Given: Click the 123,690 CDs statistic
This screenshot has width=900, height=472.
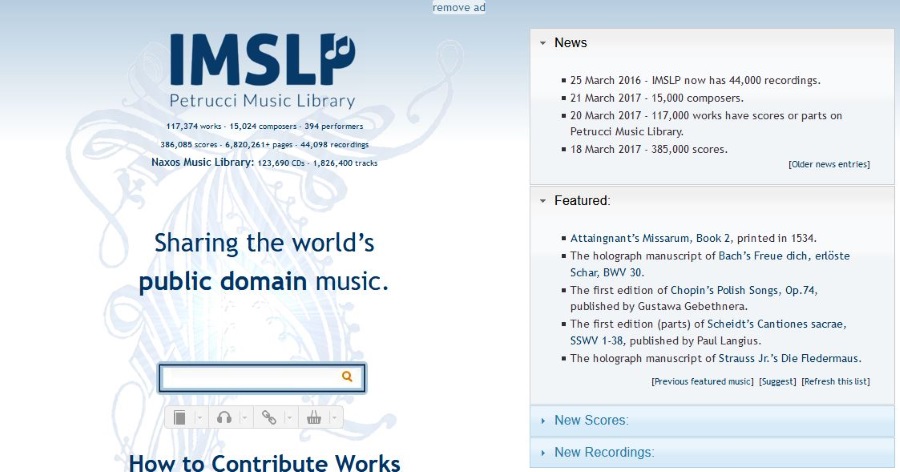Looking at the screenshot, I should 281,163.
